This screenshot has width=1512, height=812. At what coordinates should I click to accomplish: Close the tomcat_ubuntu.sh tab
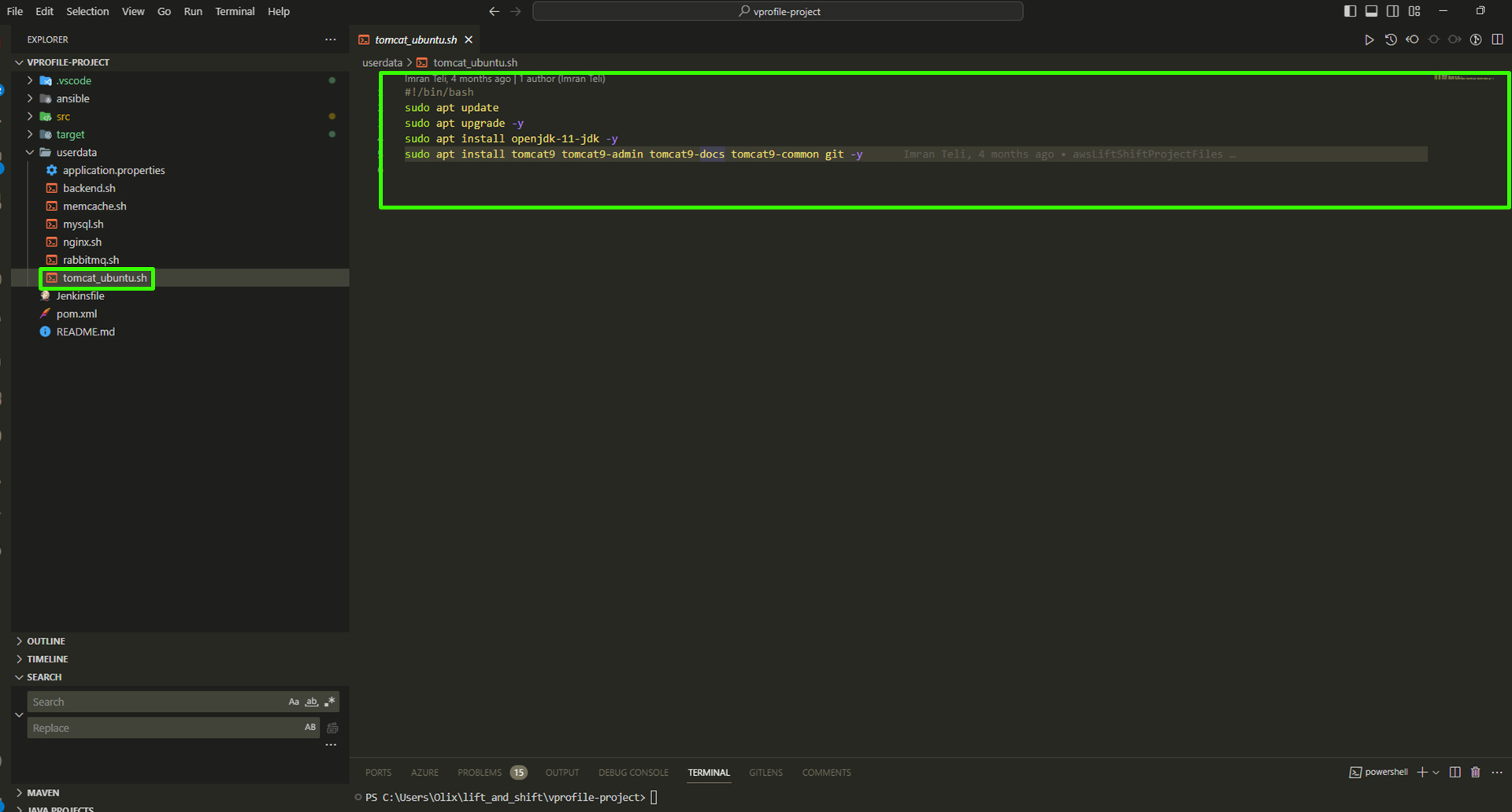pos(469,39)
